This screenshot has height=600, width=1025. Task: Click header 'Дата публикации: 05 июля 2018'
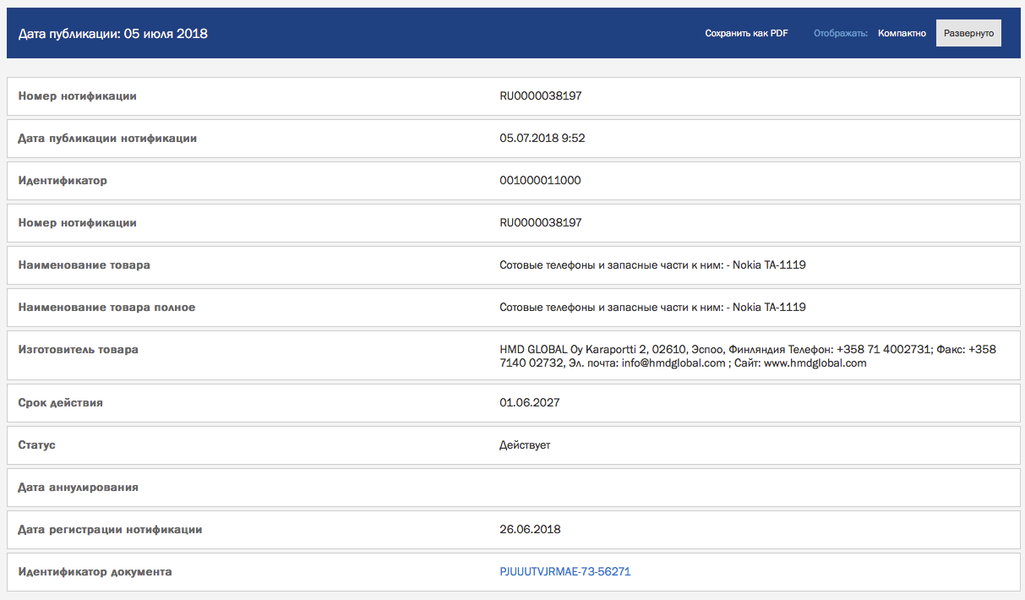[x=113, y=33]
